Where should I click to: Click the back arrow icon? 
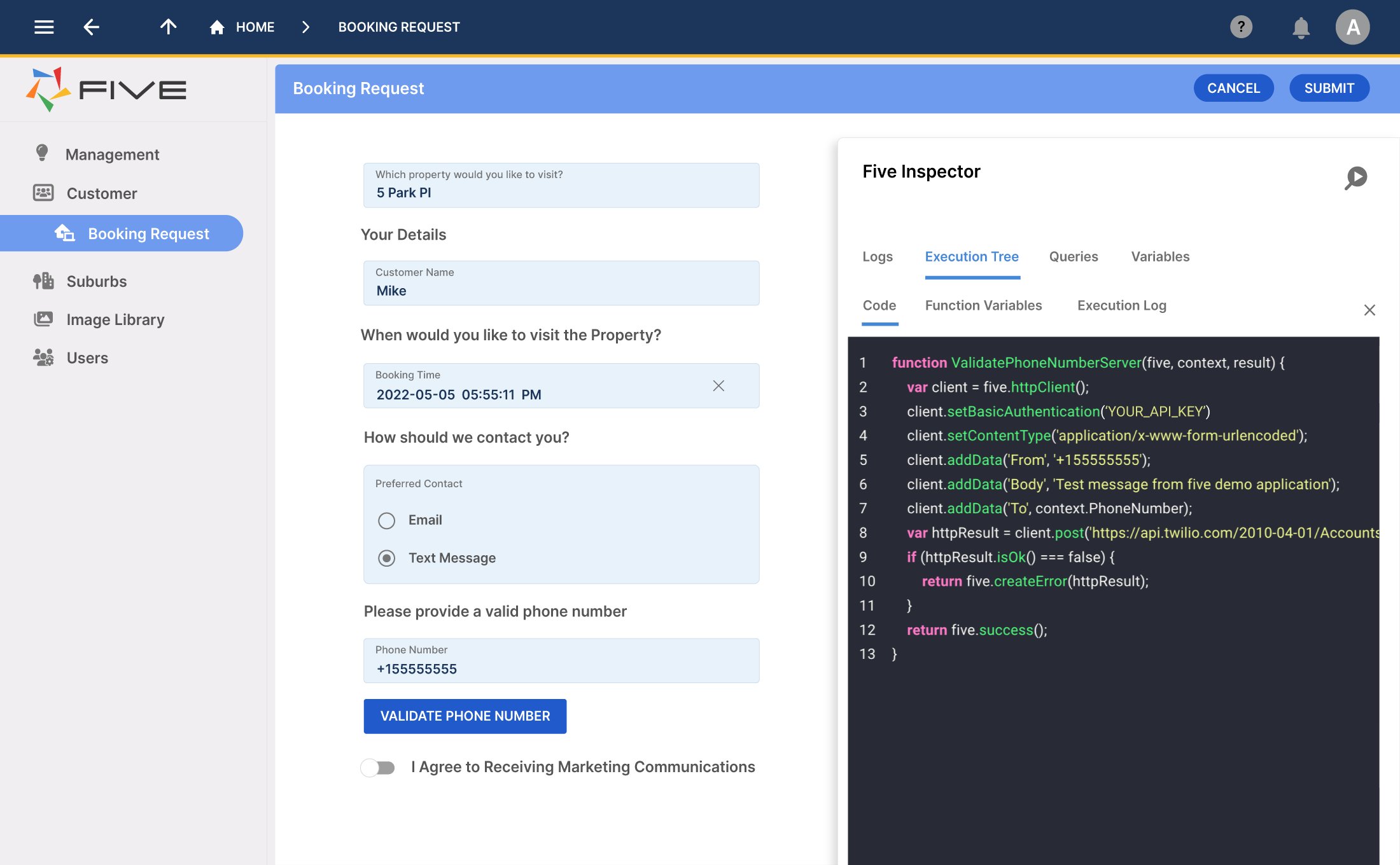[x=92, y=27]
